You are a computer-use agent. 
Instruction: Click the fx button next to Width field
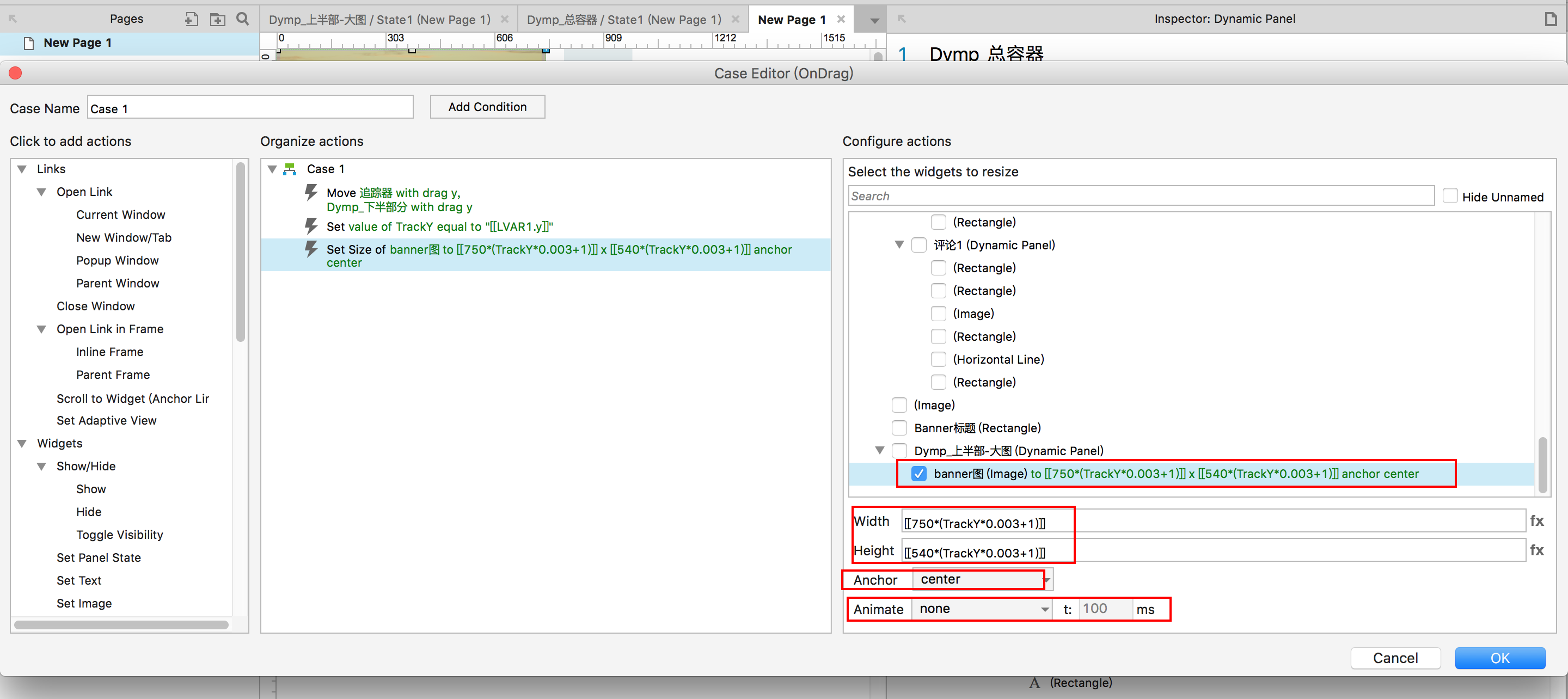[x=1536, y=521]
